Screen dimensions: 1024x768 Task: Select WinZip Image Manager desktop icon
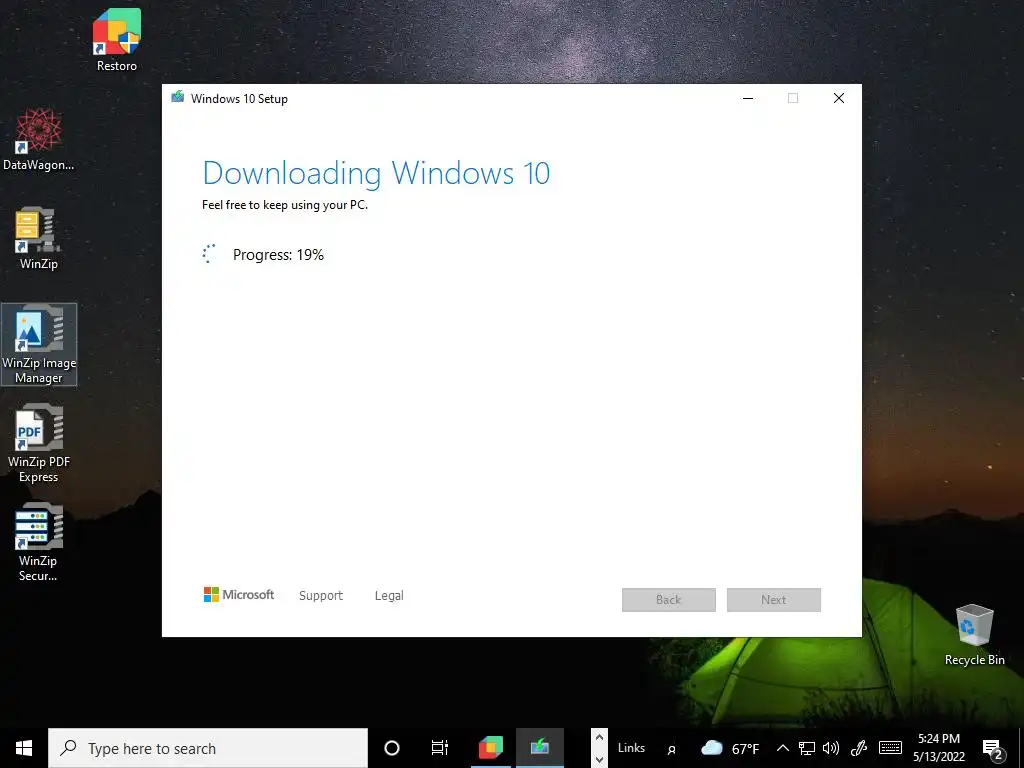(x=39, y=344)
